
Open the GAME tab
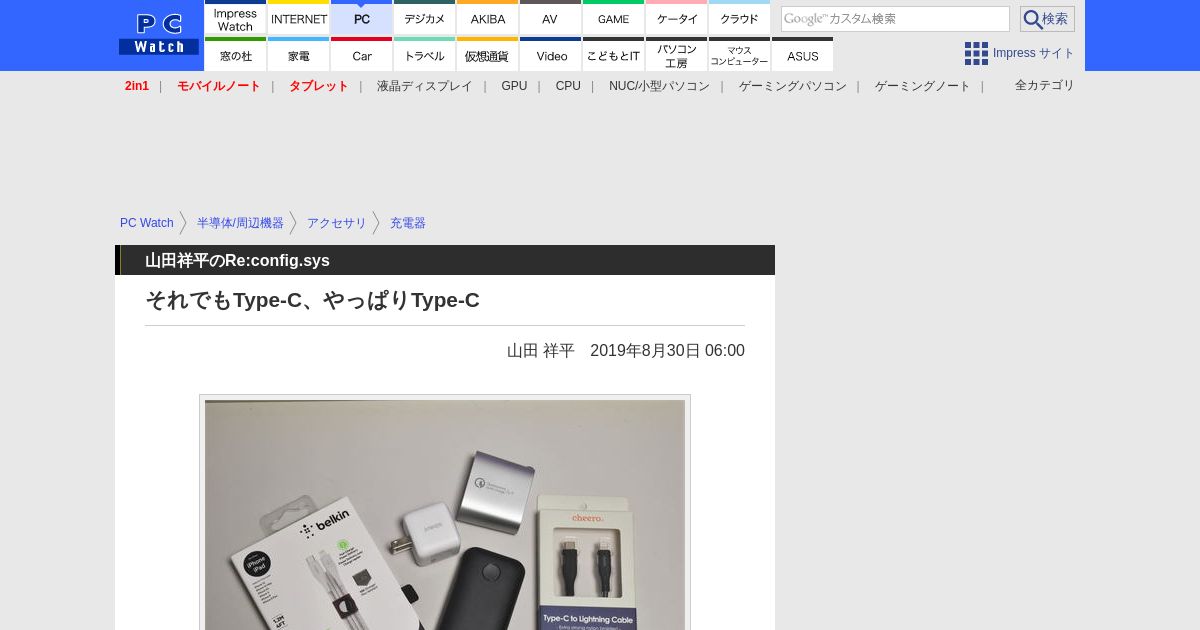[x=613, y=18]
